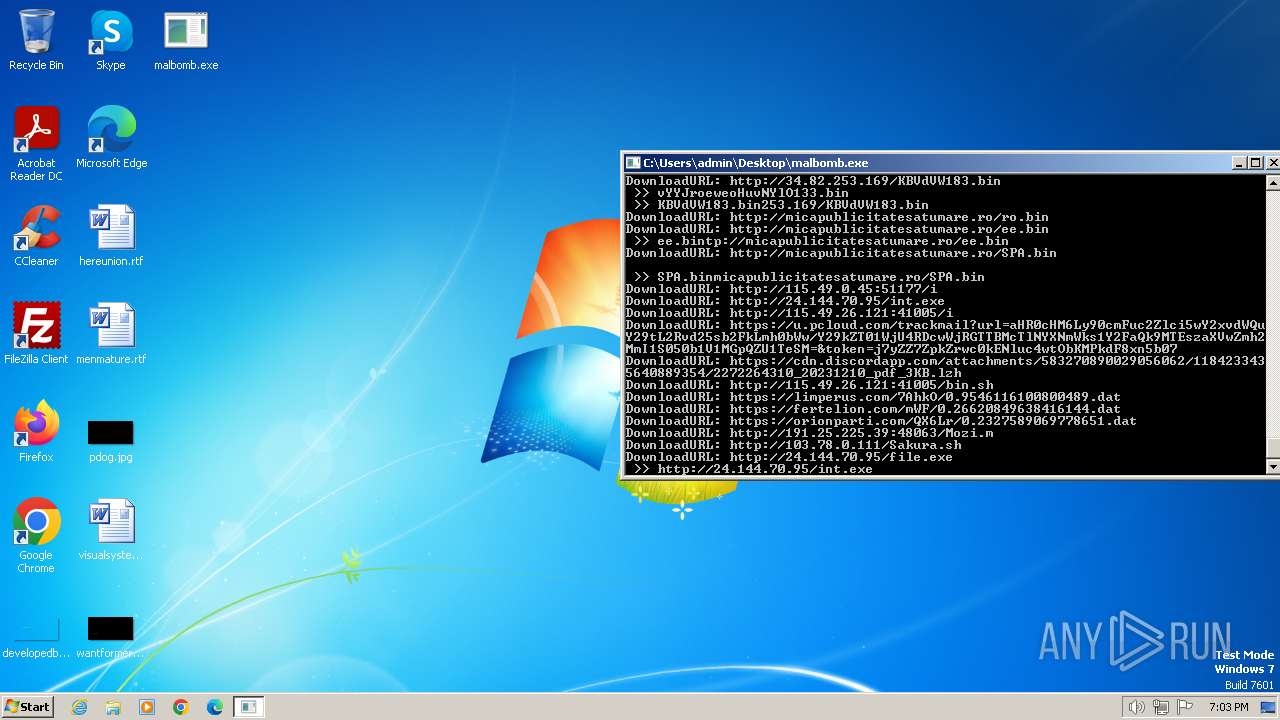Click the orionparti.com download URL line

tap(882, 421)
